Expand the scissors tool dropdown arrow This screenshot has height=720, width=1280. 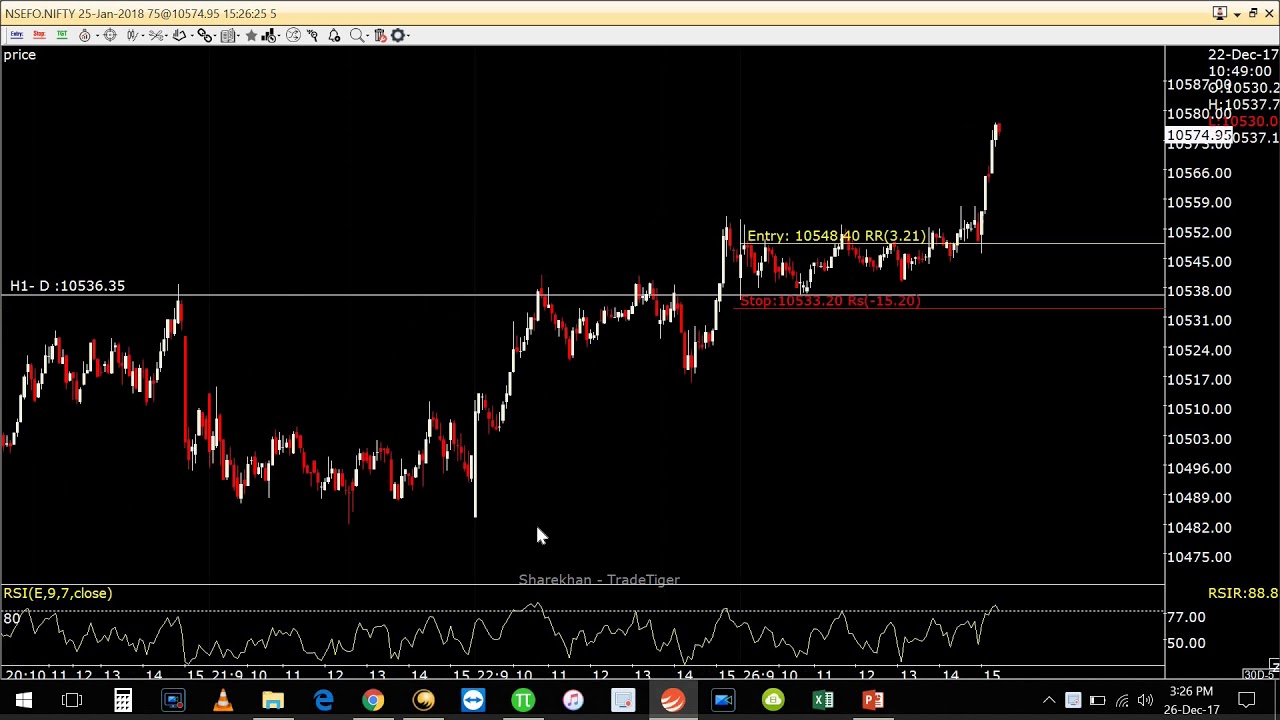167,35
